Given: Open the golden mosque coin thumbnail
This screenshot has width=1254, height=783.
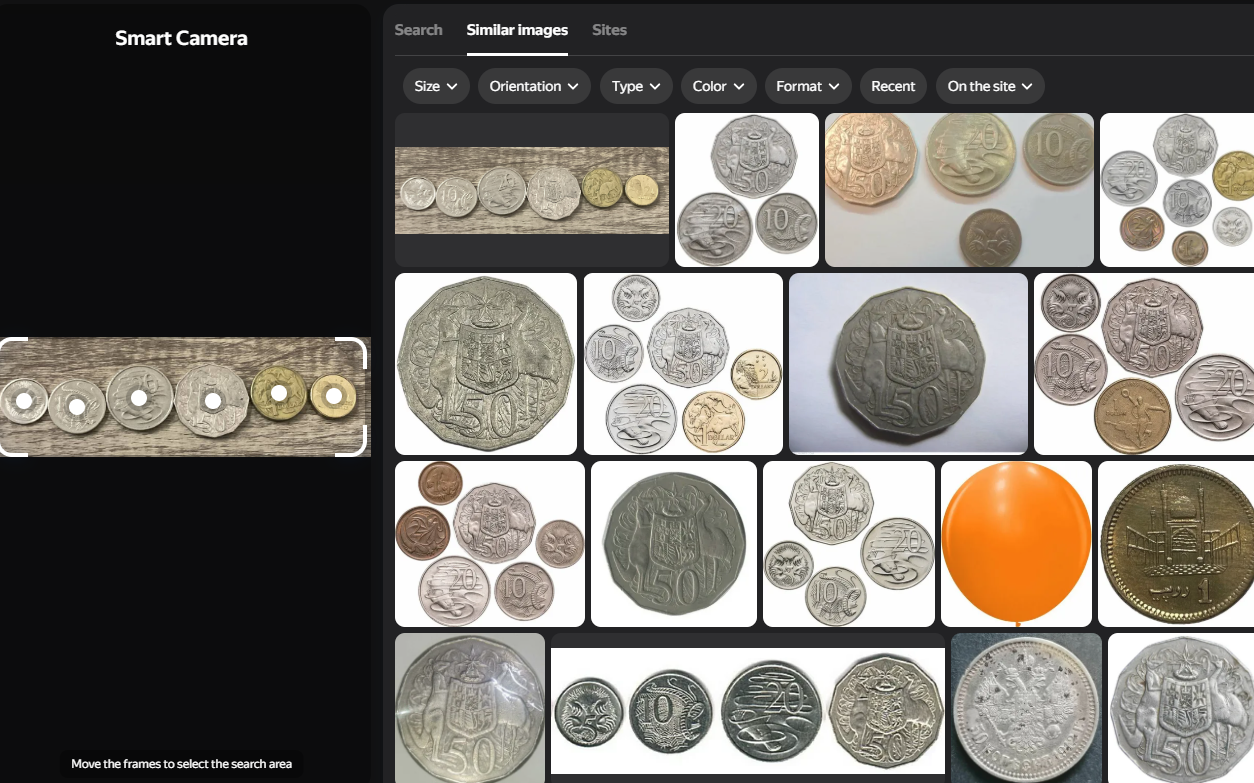Looking at the screenshot, I should (1176, 544).
